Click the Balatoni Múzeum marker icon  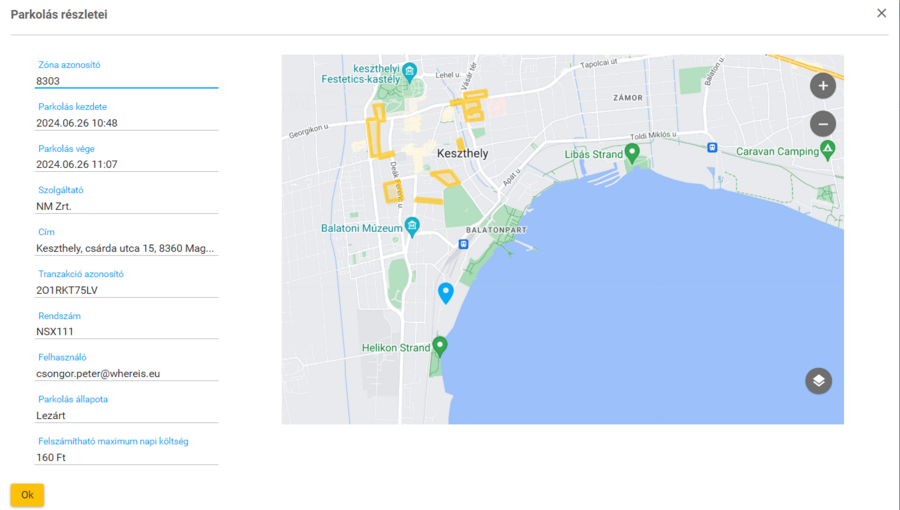(x=411, y=226)
